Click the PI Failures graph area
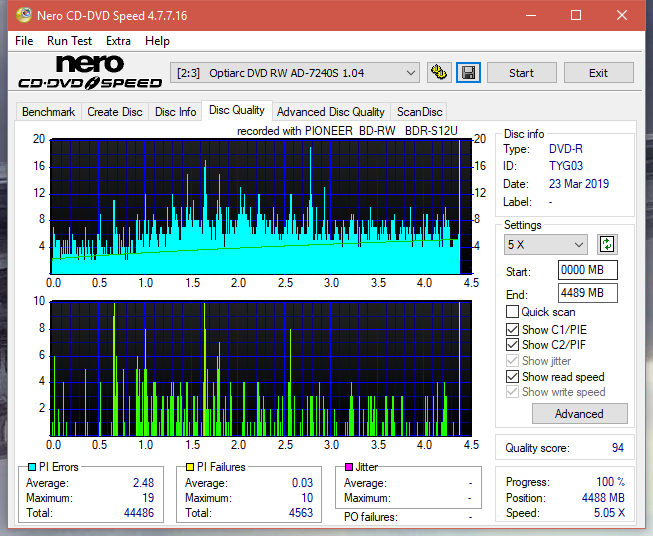The width and height of the screenshot is (653, 536). tap(261, 368)
